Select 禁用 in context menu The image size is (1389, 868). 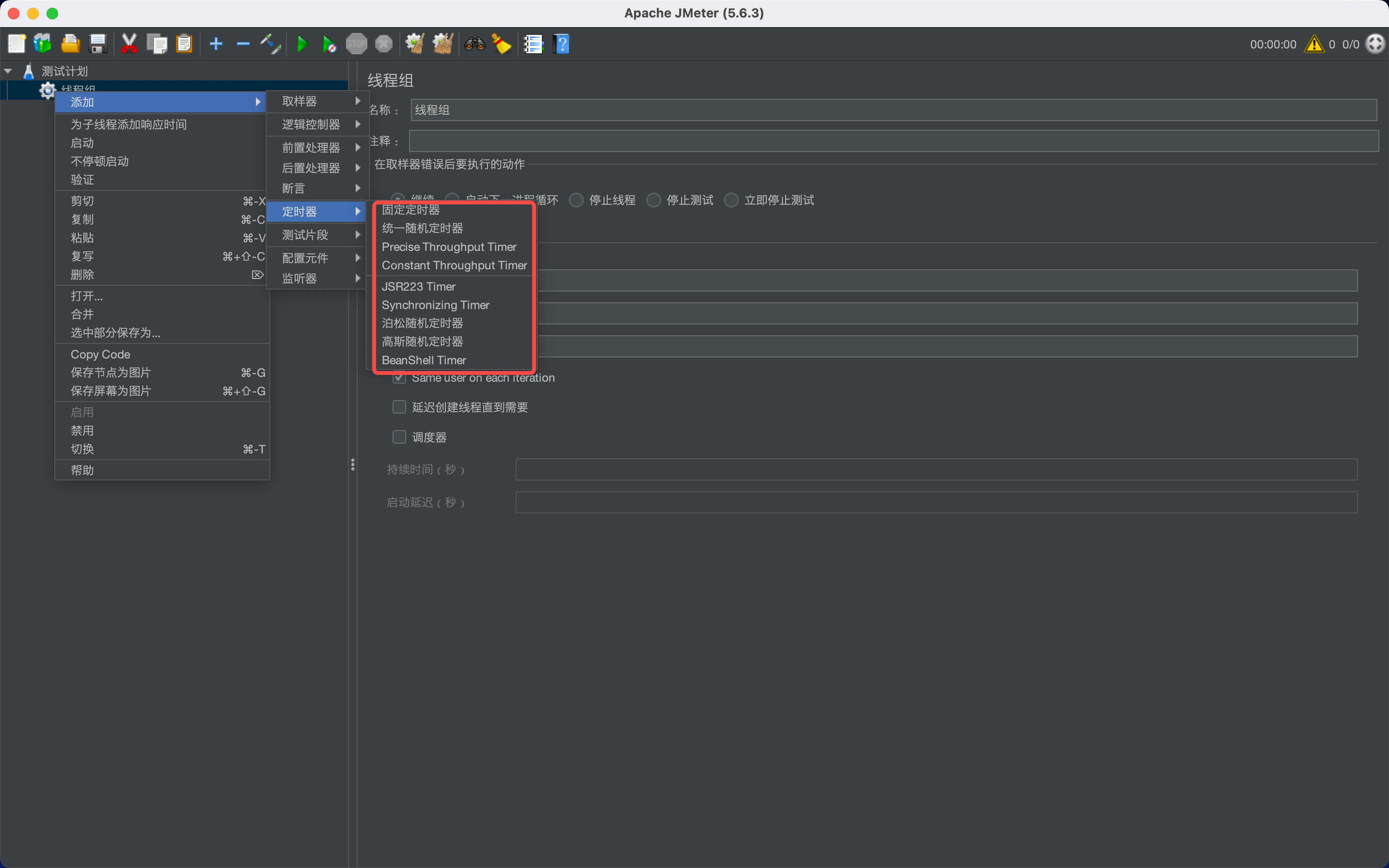(162, 430)
